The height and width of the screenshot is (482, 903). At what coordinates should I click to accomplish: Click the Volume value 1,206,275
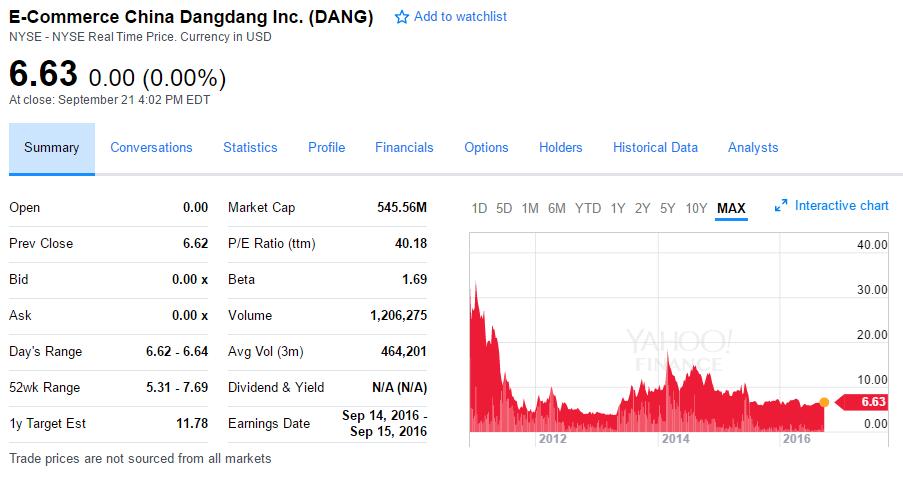point(399,315)
